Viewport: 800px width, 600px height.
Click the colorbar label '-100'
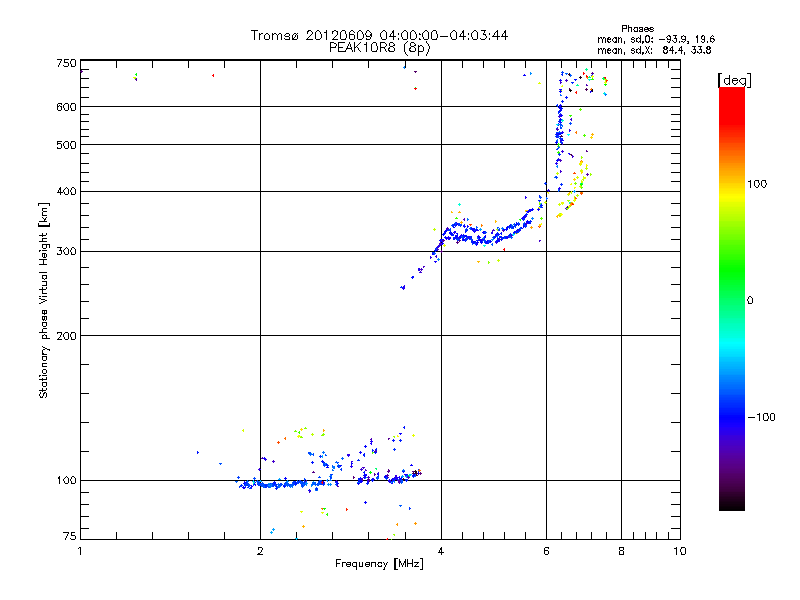tap(761, 417)
